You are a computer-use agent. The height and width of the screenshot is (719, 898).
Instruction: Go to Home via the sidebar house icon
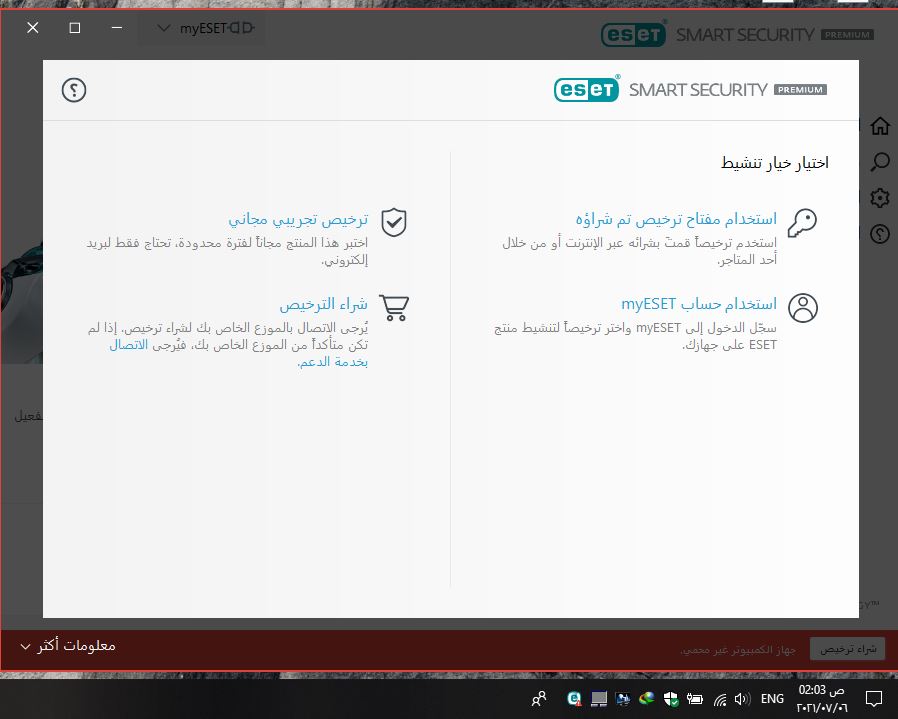[x=880, y=125]
